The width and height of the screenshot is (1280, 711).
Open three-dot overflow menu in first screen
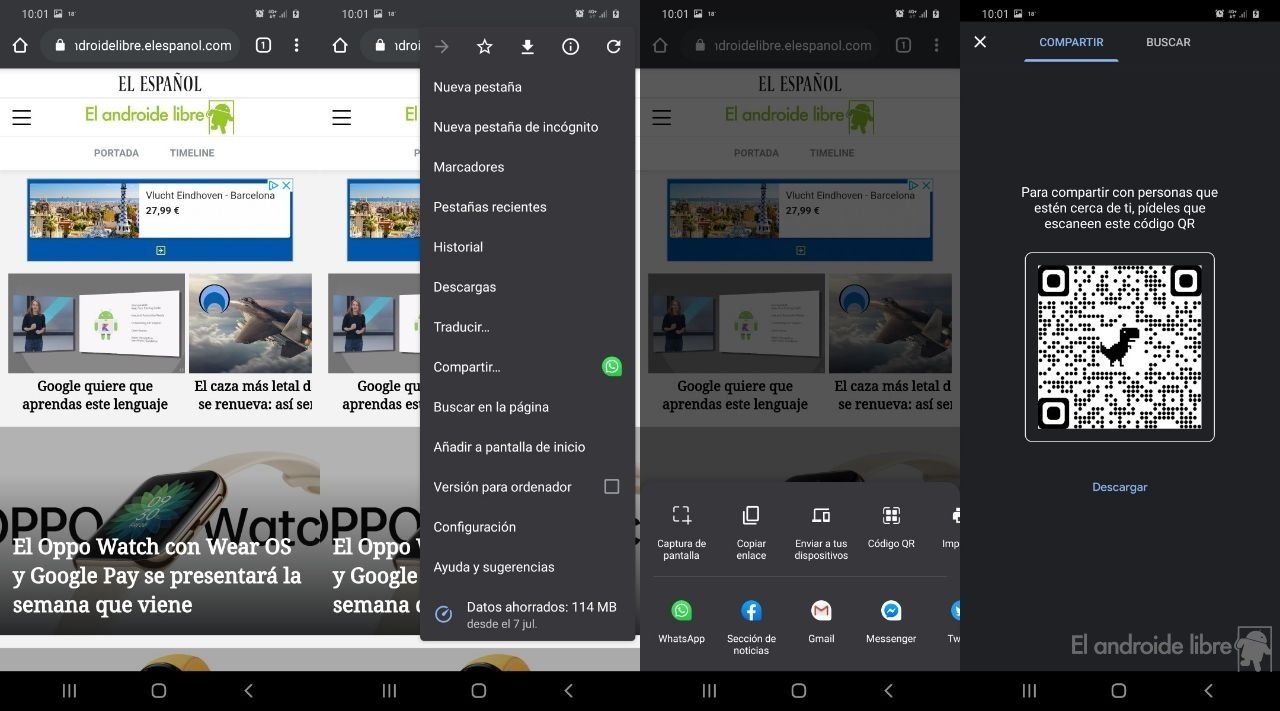coord(297,45)
